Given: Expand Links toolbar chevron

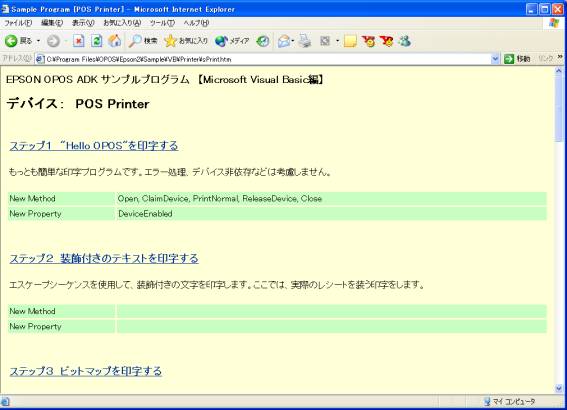Looking at the screenshot, I should 560,57.
